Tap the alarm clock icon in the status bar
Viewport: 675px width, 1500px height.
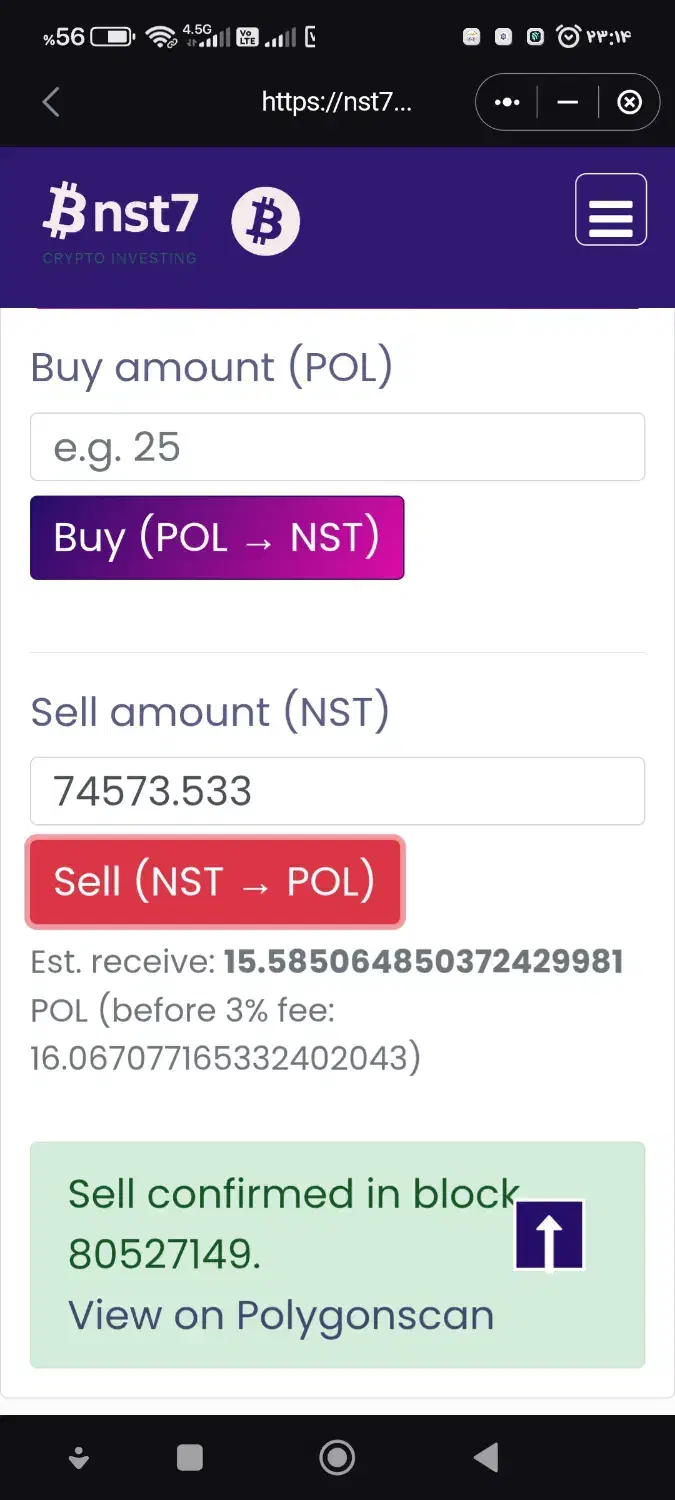(570, 35)
